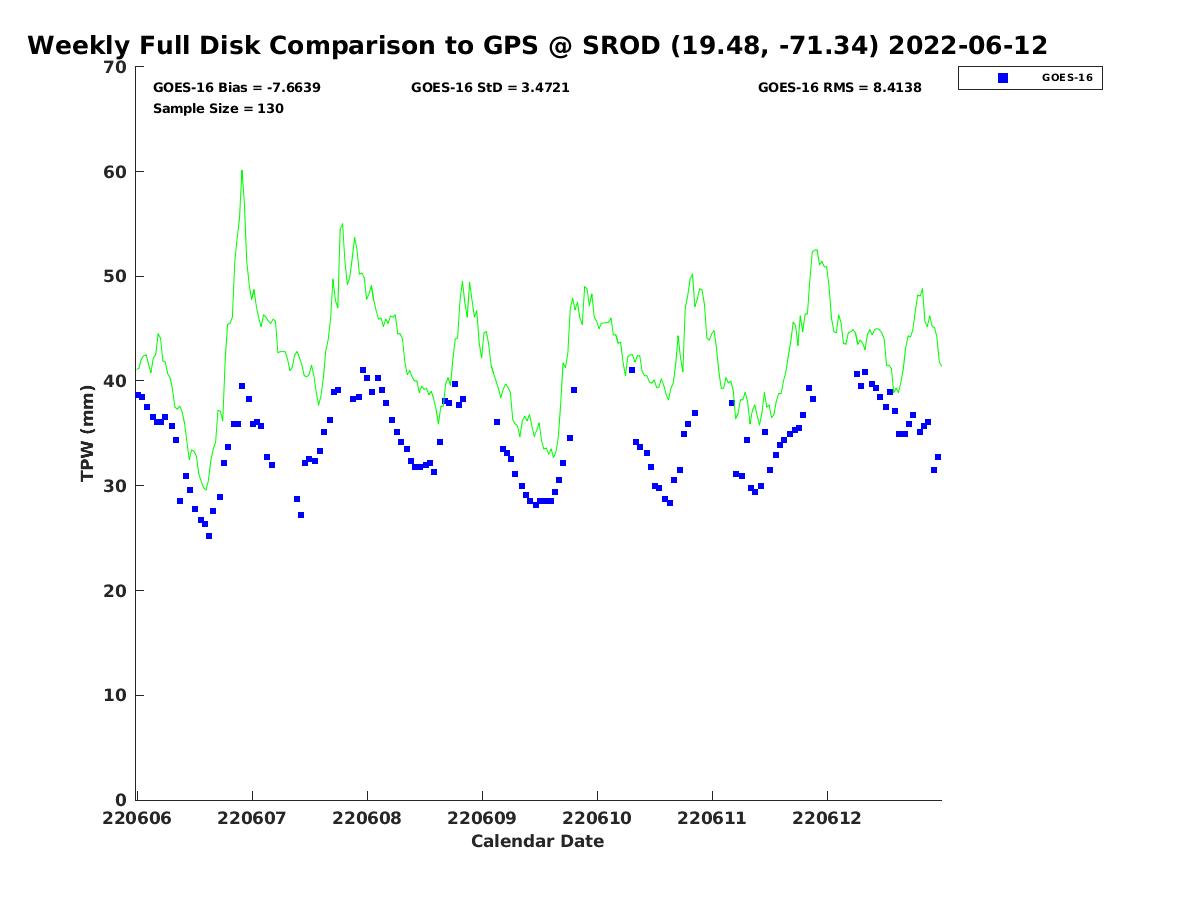The width and height of the screenshot is (1200, 900).
Task: Click the 220612 date tick label
Action: pos(827,818)
